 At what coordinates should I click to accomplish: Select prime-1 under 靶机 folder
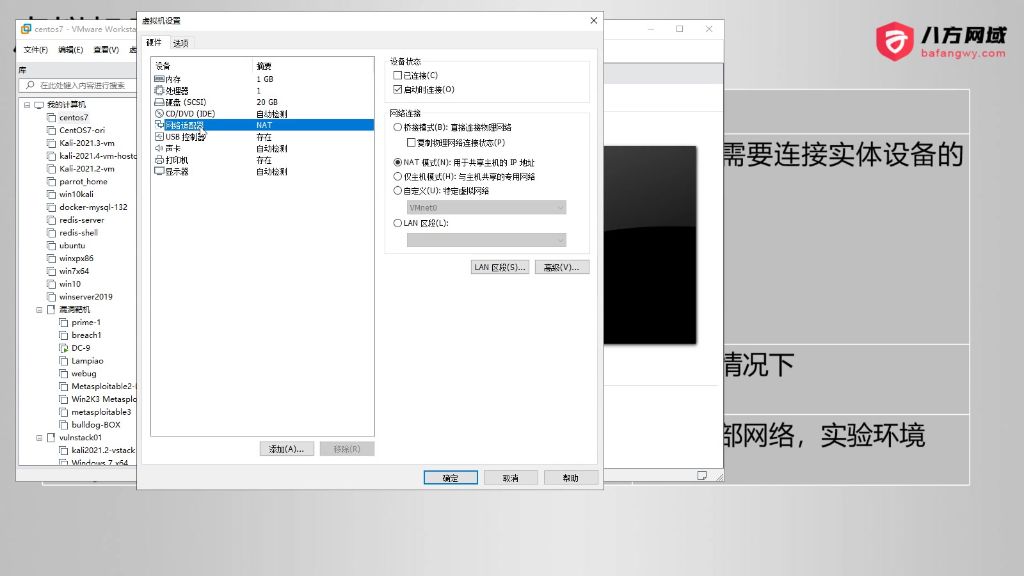(86, 322)
